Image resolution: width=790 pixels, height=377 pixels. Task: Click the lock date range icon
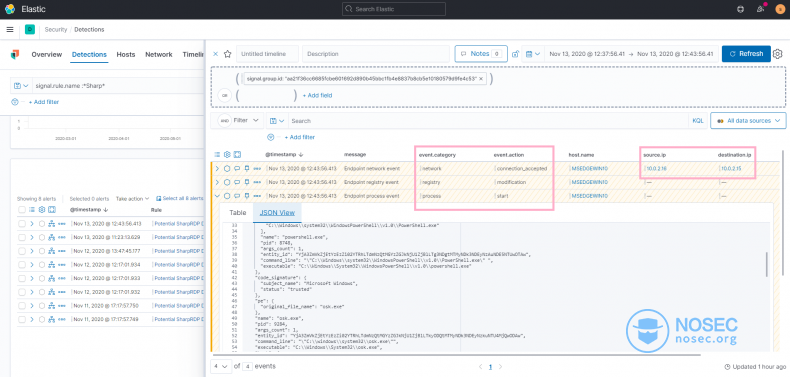515,54
